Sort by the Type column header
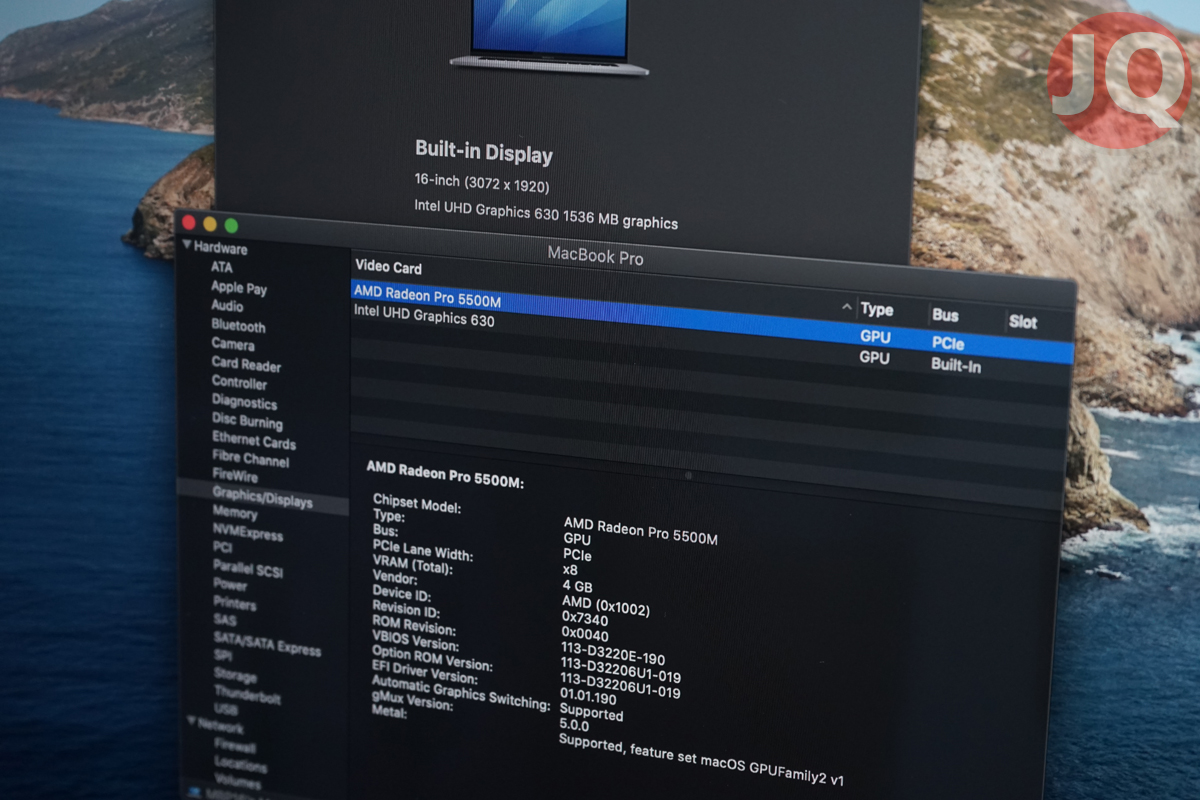1200x800 pixels. click(877, 310)
